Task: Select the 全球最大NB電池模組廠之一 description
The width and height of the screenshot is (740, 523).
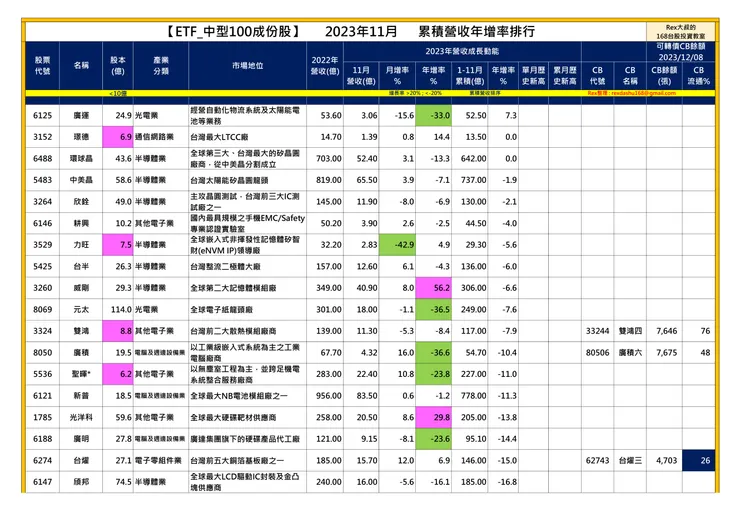Action: pyautogui.click(x=239, y=396)
